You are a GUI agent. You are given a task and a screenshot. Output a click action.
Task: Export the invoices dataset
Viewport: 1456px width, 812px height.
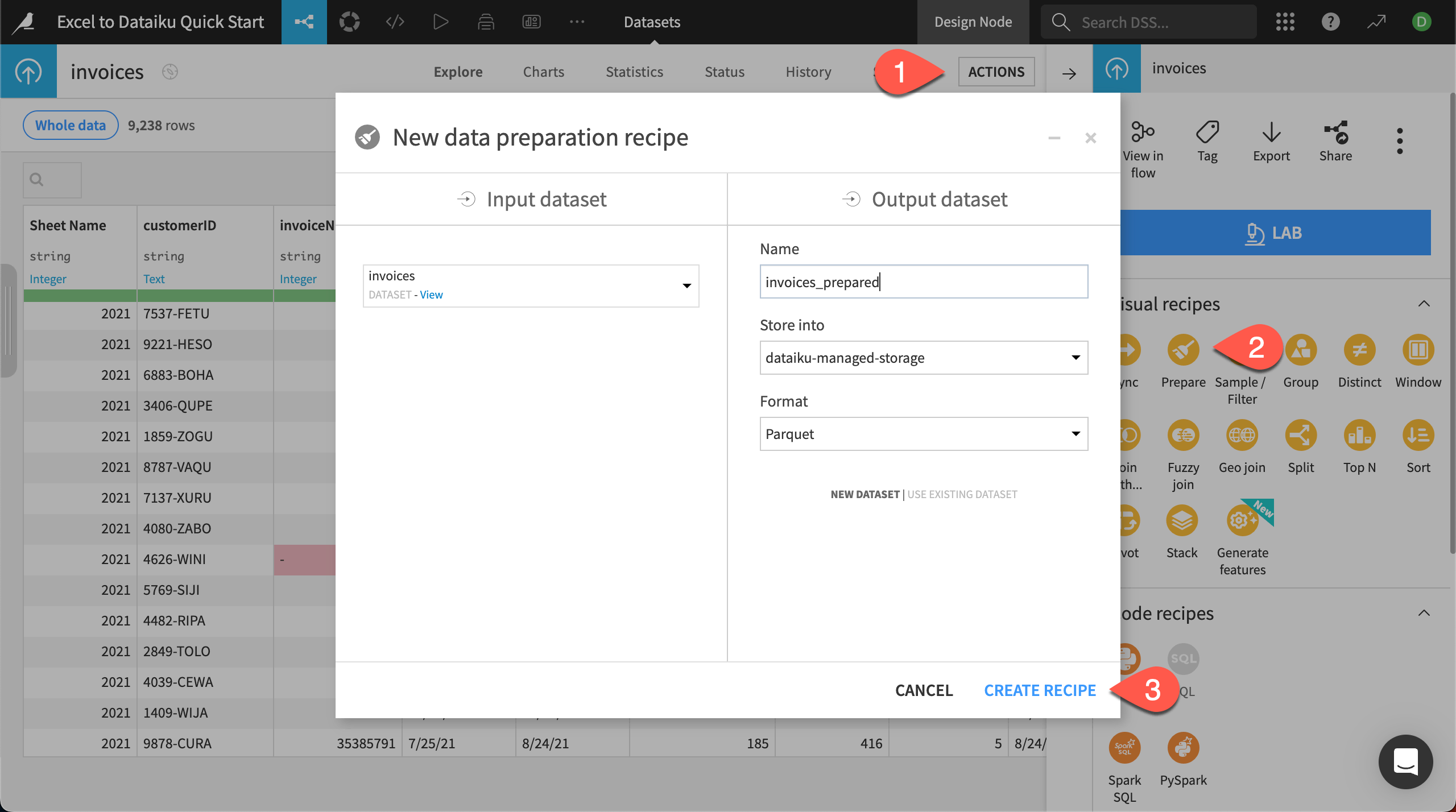tap(1272, 142)
